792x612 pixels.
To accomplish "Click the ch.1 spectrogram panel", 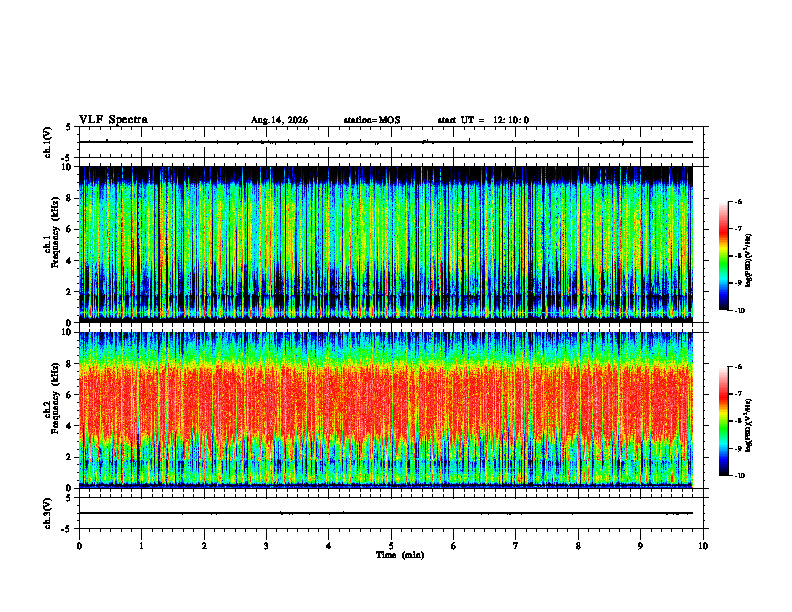I will tap(386, 244).
